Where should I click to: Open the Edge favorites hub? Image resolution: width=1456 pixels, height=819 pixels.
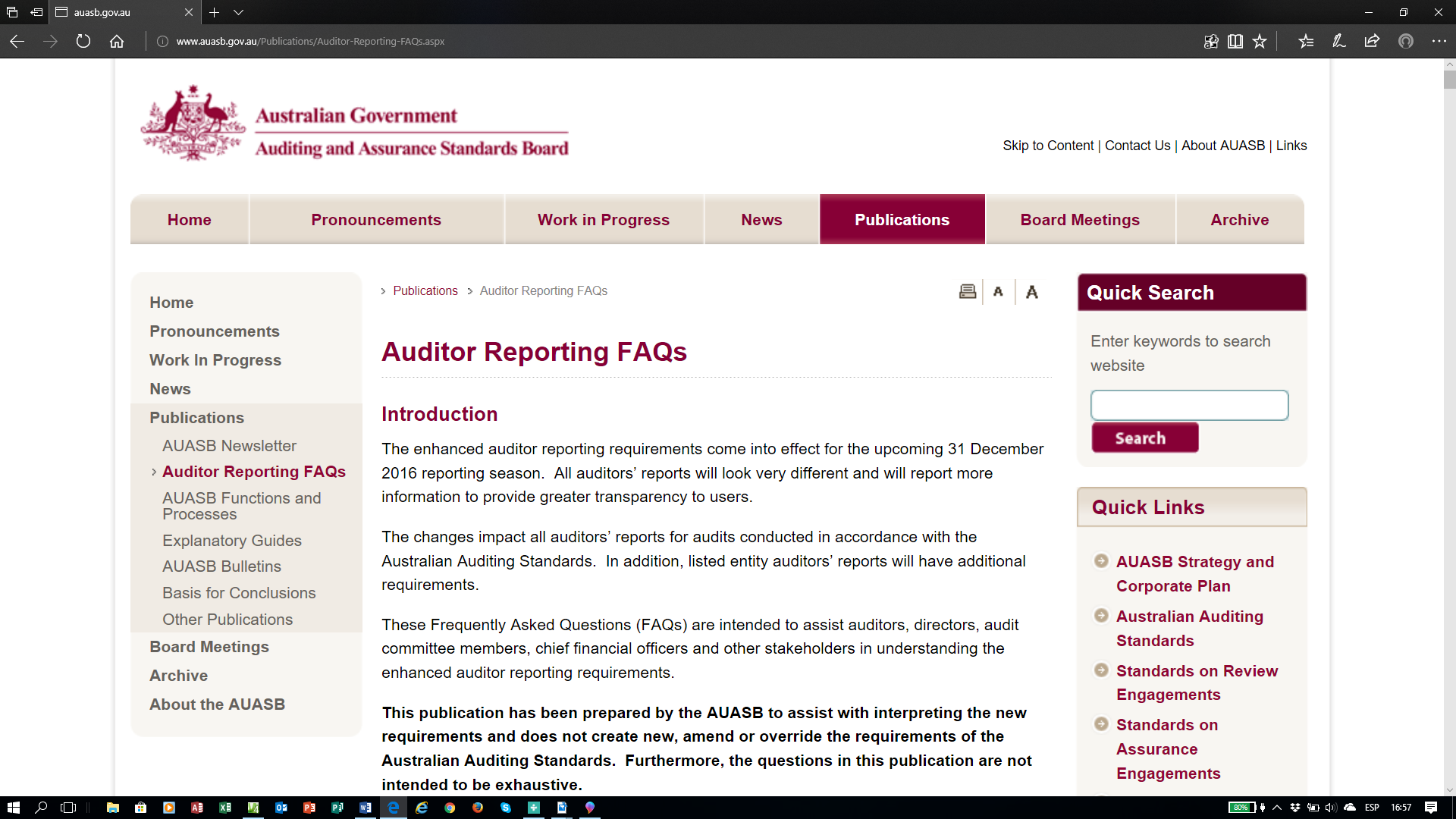1306,41
